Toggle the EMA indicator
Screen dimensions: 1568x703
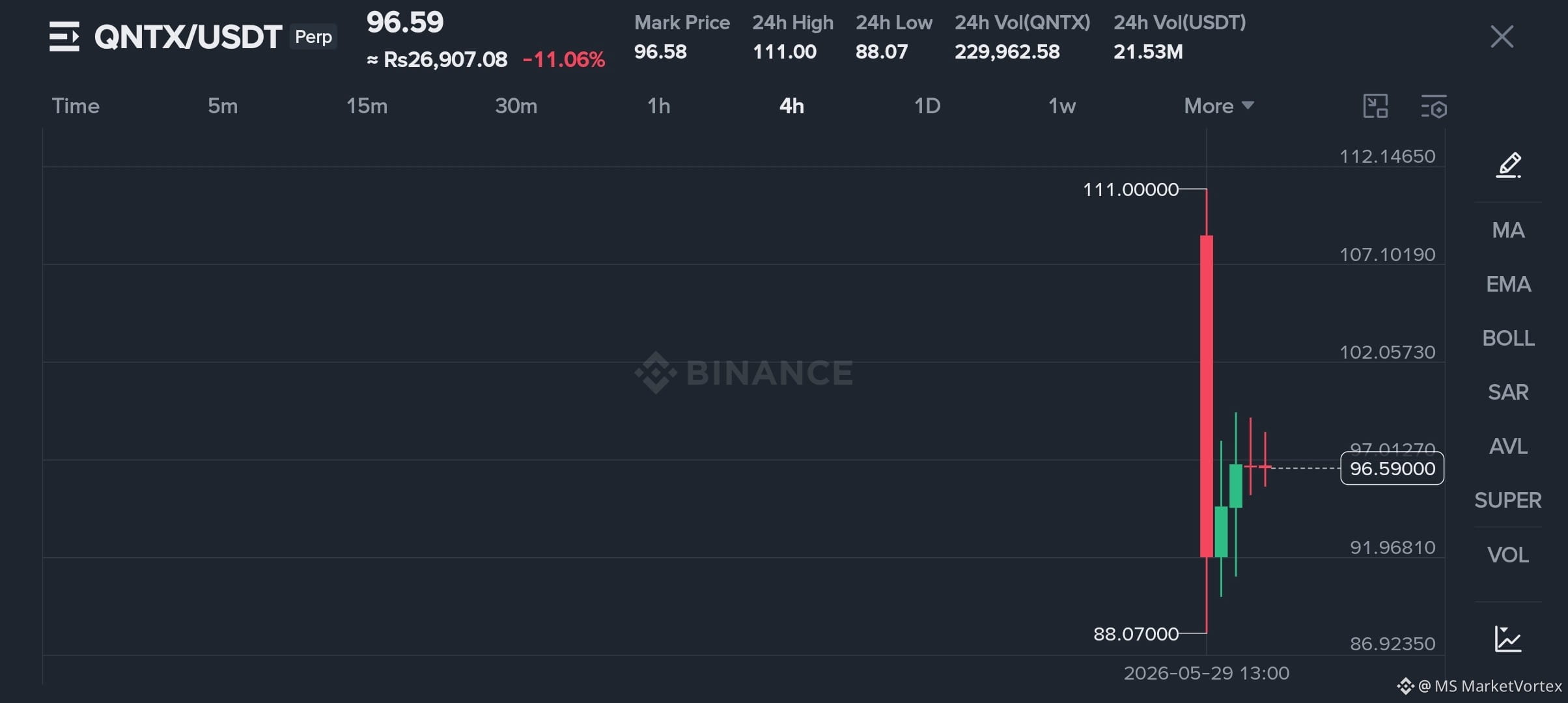click(1508, 284)
